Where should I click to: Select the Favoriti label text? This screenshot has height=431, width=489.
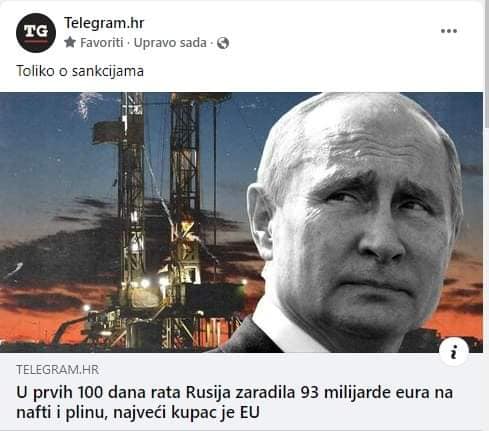[102, 43]
